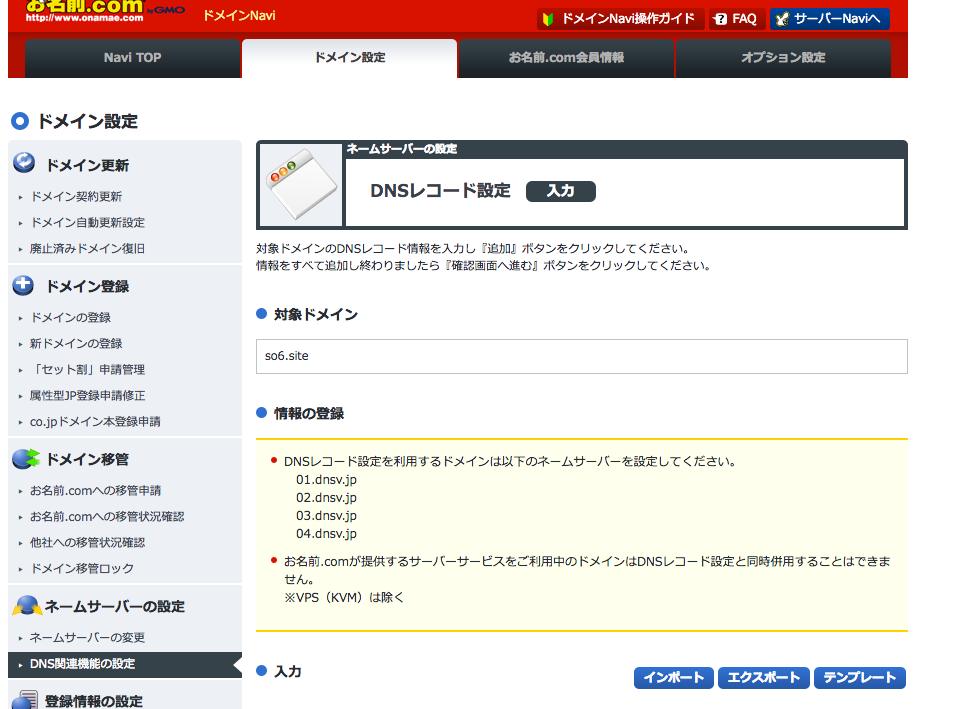This screenshot has width=978, height=709.
Task: Click the インポート button
Action: pyautogui.click(x=674, y=678)
